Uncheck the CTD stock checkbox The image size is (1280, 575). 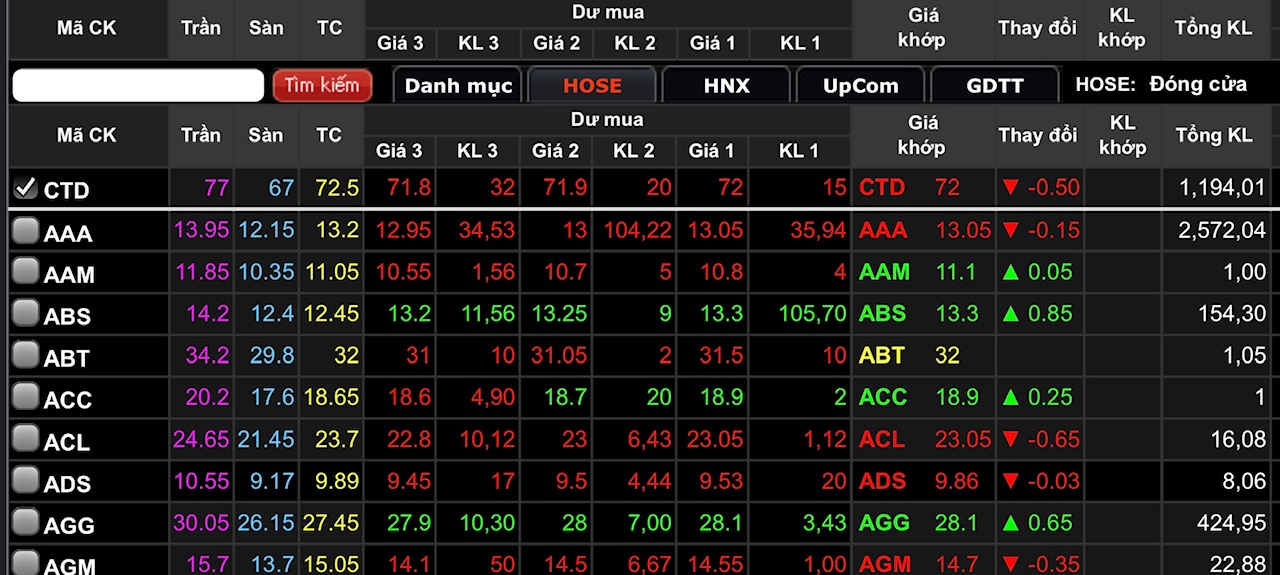click(x=26, y=188)
